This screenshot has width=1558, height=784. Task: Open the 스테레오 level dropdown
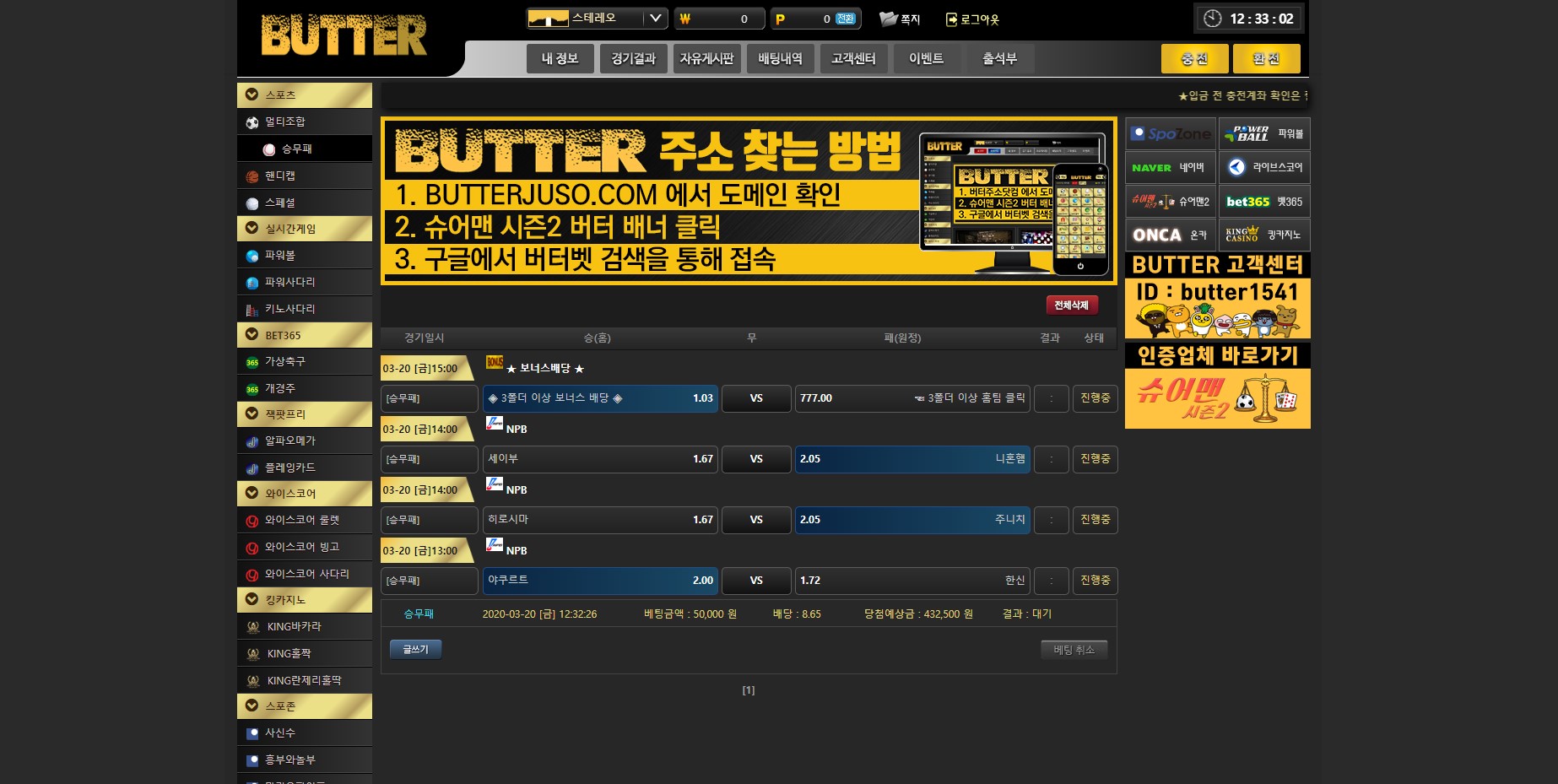coord(597,19)
